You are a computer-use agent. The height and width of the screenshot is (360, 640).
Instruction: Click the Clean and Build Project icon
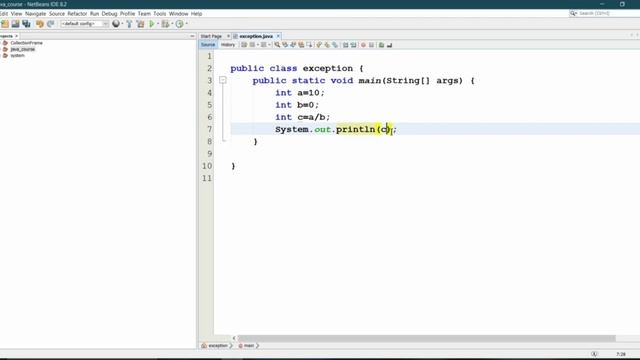click(x=140, y=24)
